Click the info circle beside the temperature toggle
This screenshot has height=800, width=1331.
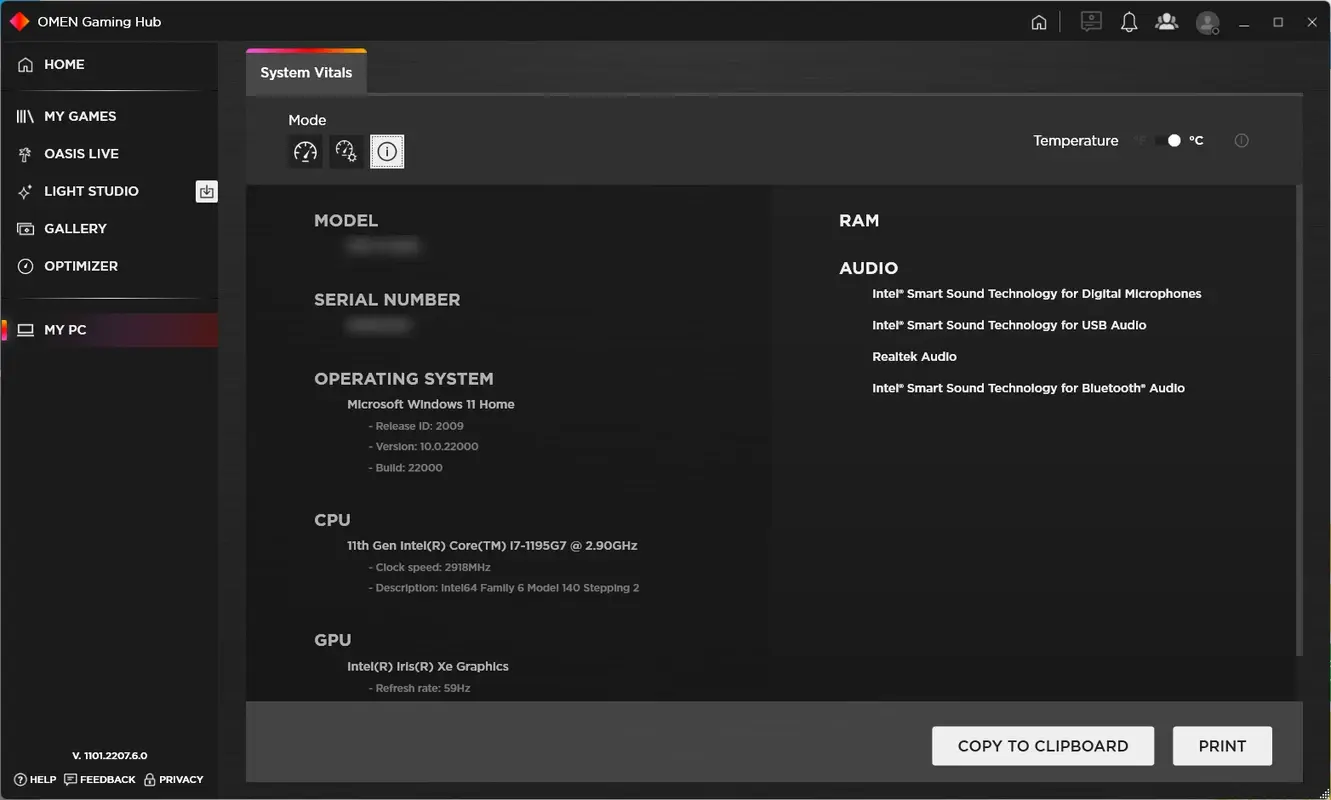1241,140
